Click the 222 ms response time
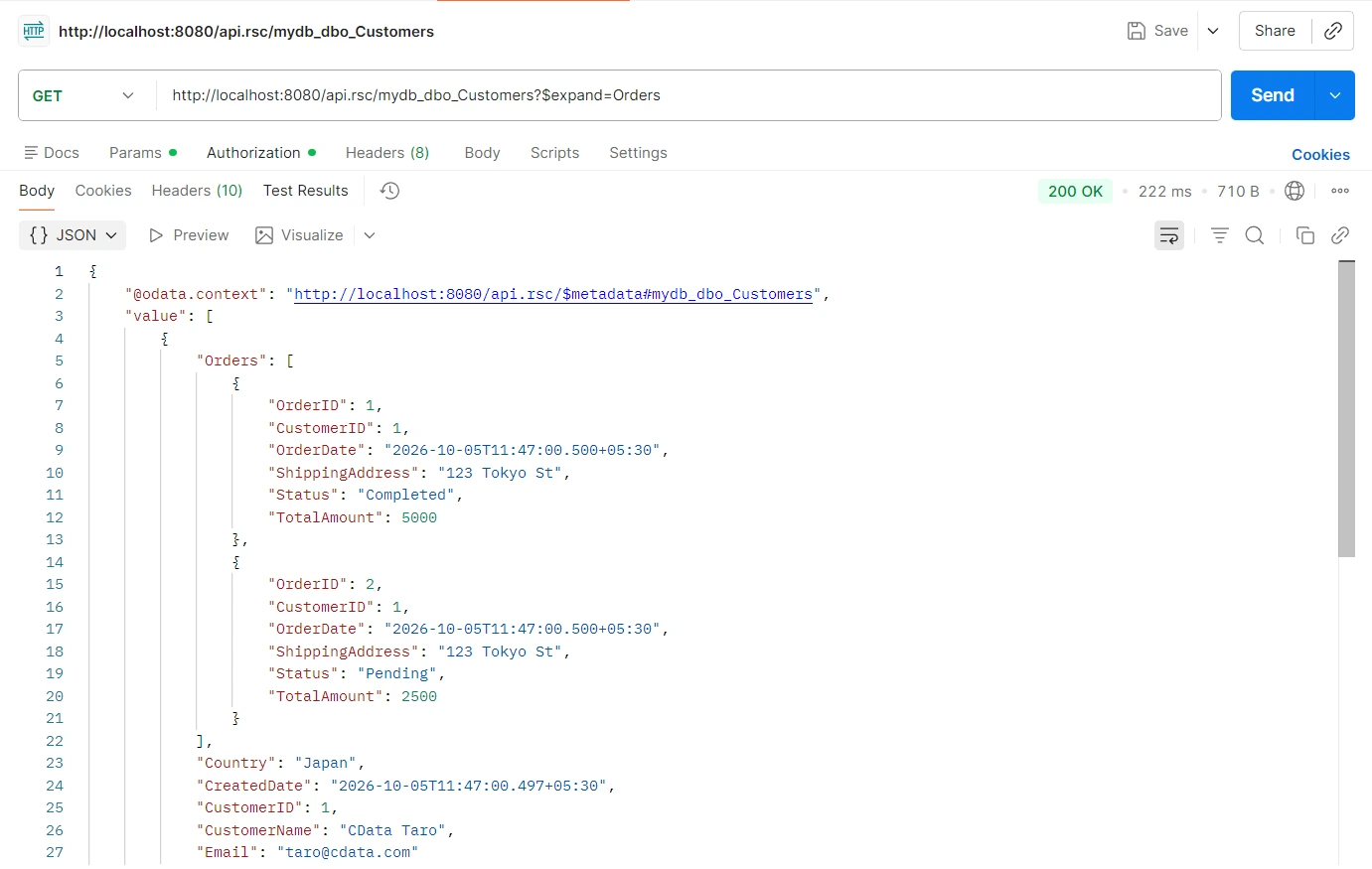 tap(1164, 191)
